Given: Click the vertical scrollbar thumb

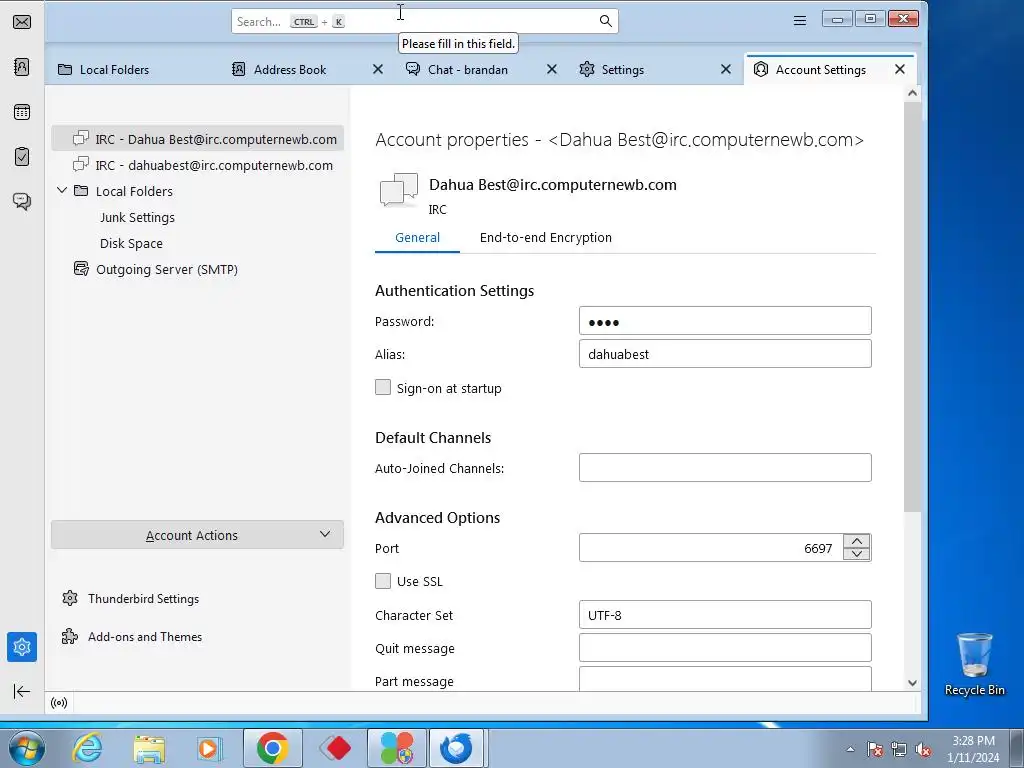Looking at the screenshot, I should pyautogui.click(x=912, y=307).
